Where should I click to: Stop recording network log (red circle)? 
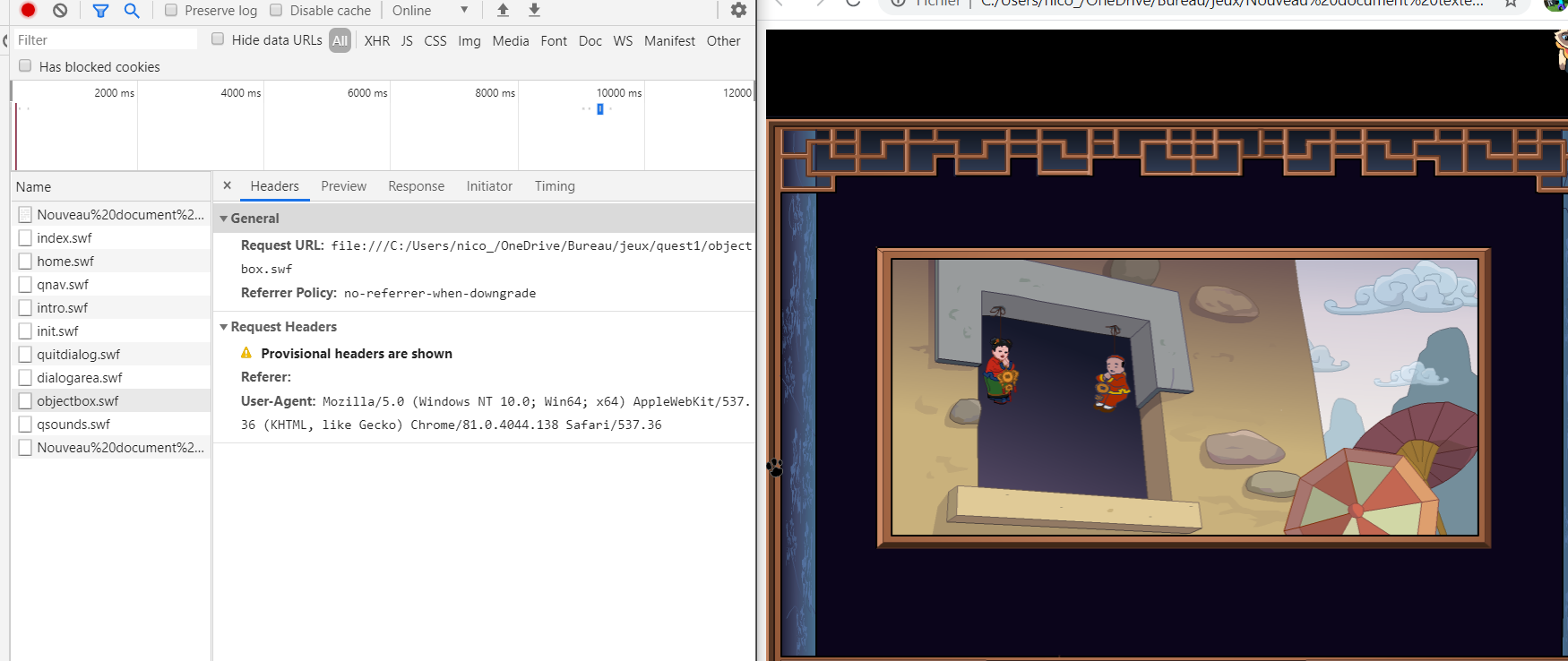point(28,10)
